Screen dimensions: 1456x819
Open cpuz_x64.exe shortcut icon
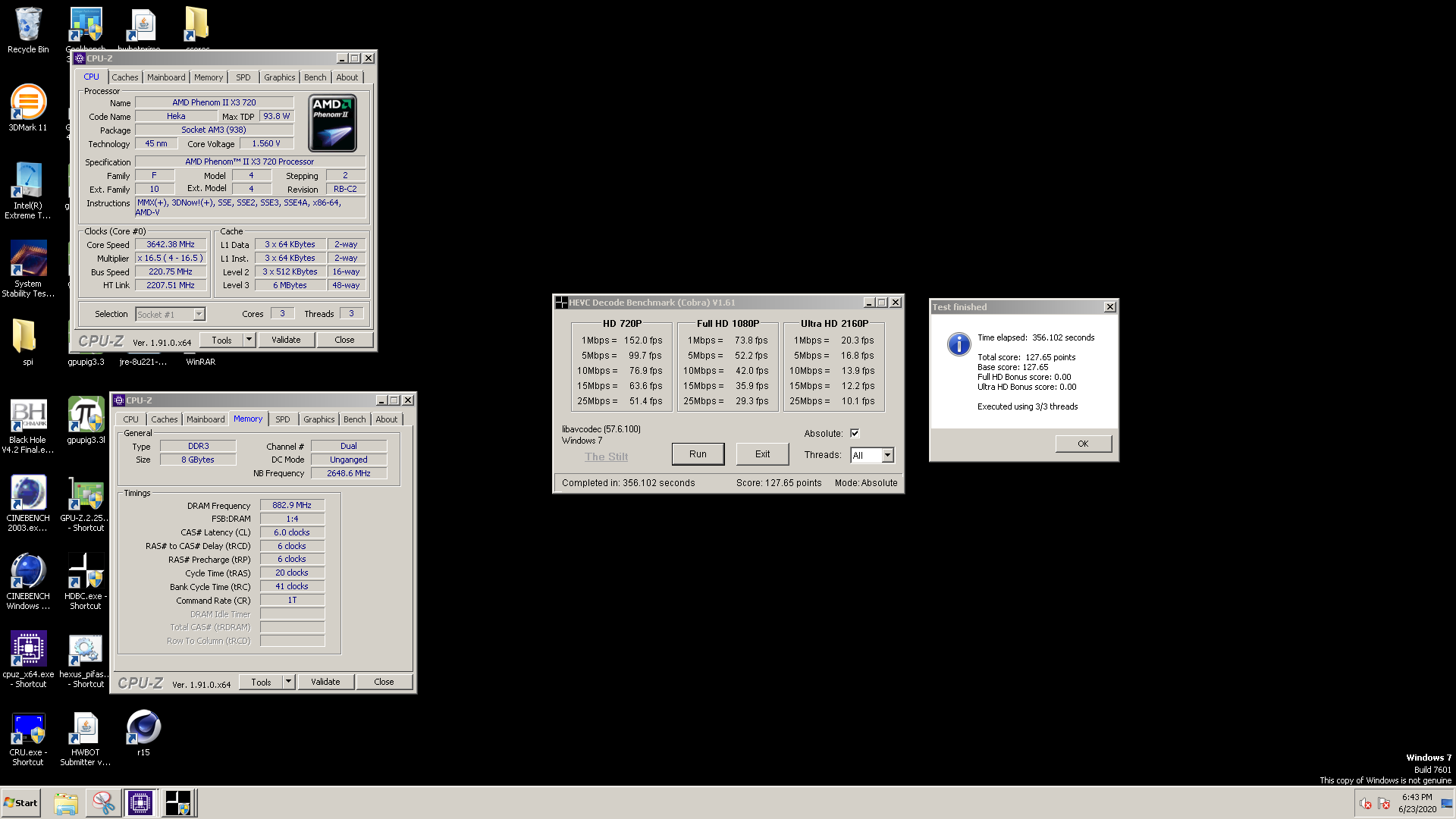[x=28, y=660]
